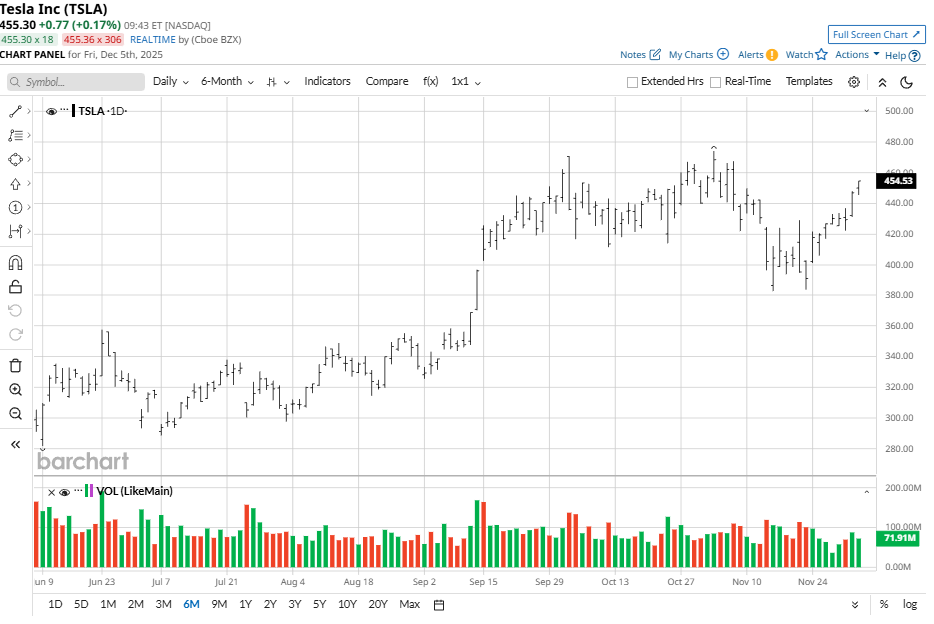Open the bar type chart style dropdown

[x=278, y=82]
